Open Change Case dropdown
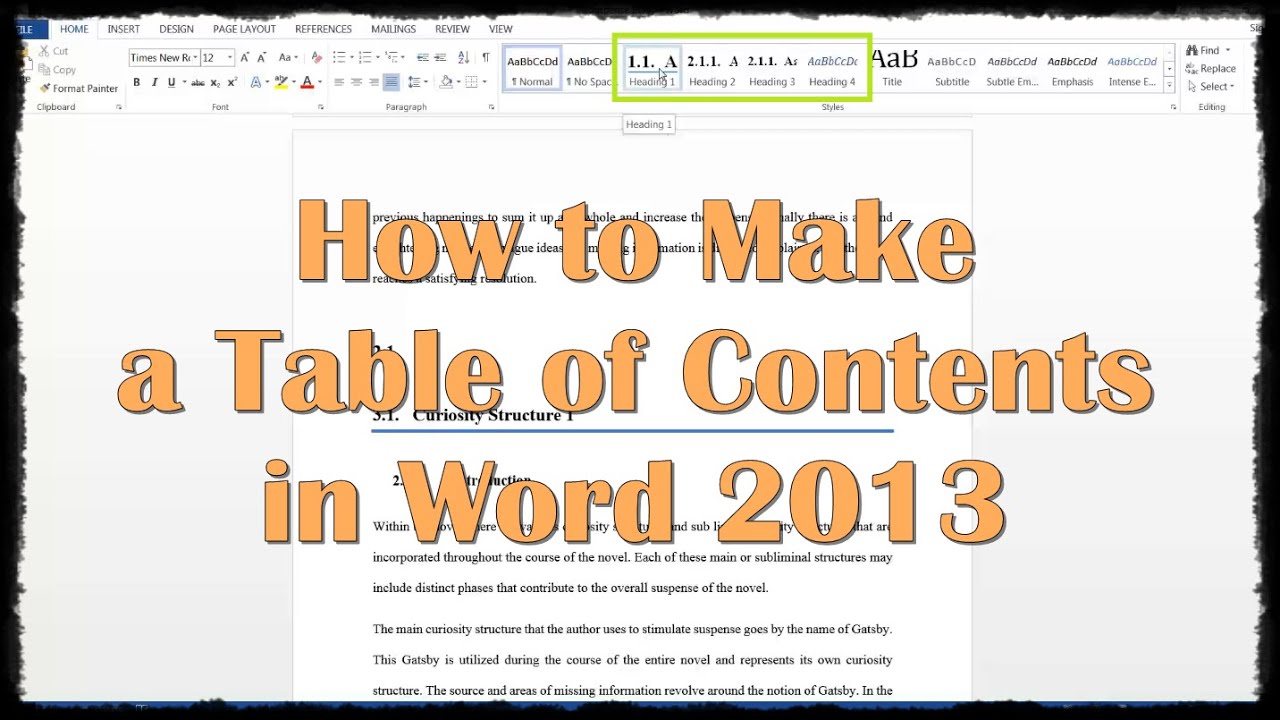 pyautogui.click(x=288, y=58)
